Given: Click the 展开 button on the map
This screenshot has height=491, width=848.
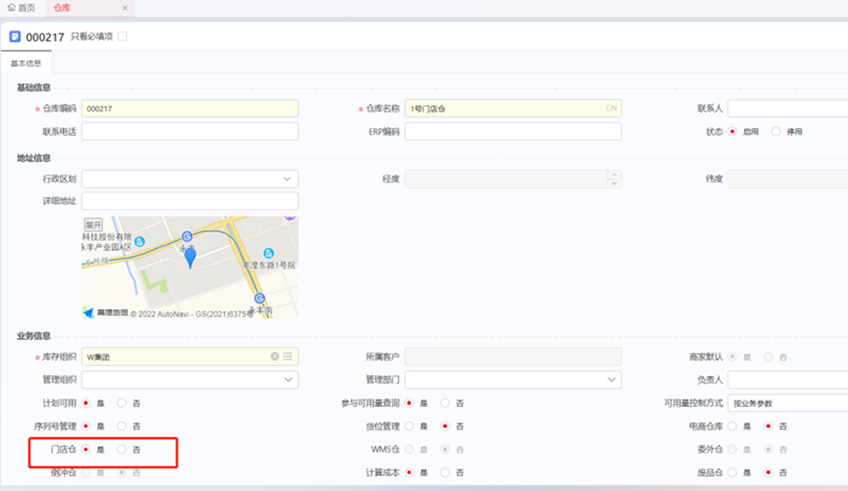Looking at the screenshot, I should tap(94, 225).
